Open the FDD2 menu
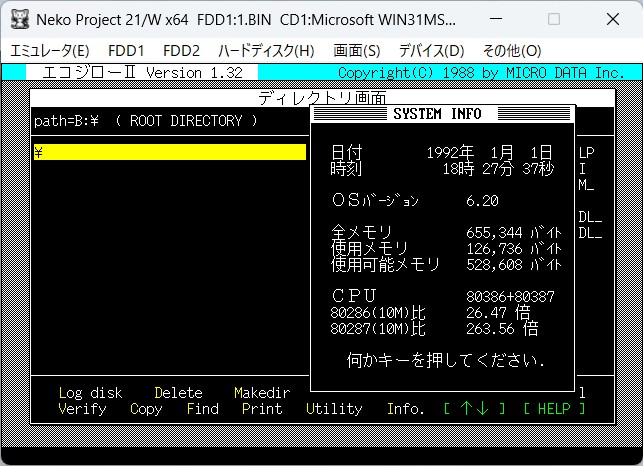This screenshot has width=643, height=466. click(x=181, y=50)
